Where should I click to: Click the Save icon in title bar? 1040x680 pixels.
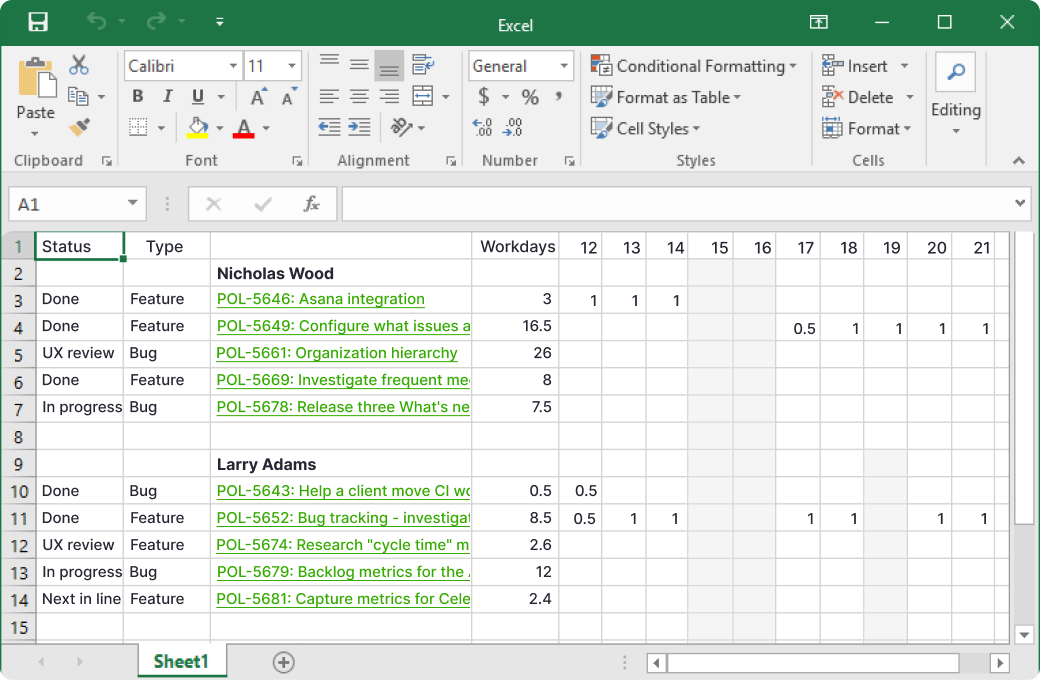tap(38, 22)
